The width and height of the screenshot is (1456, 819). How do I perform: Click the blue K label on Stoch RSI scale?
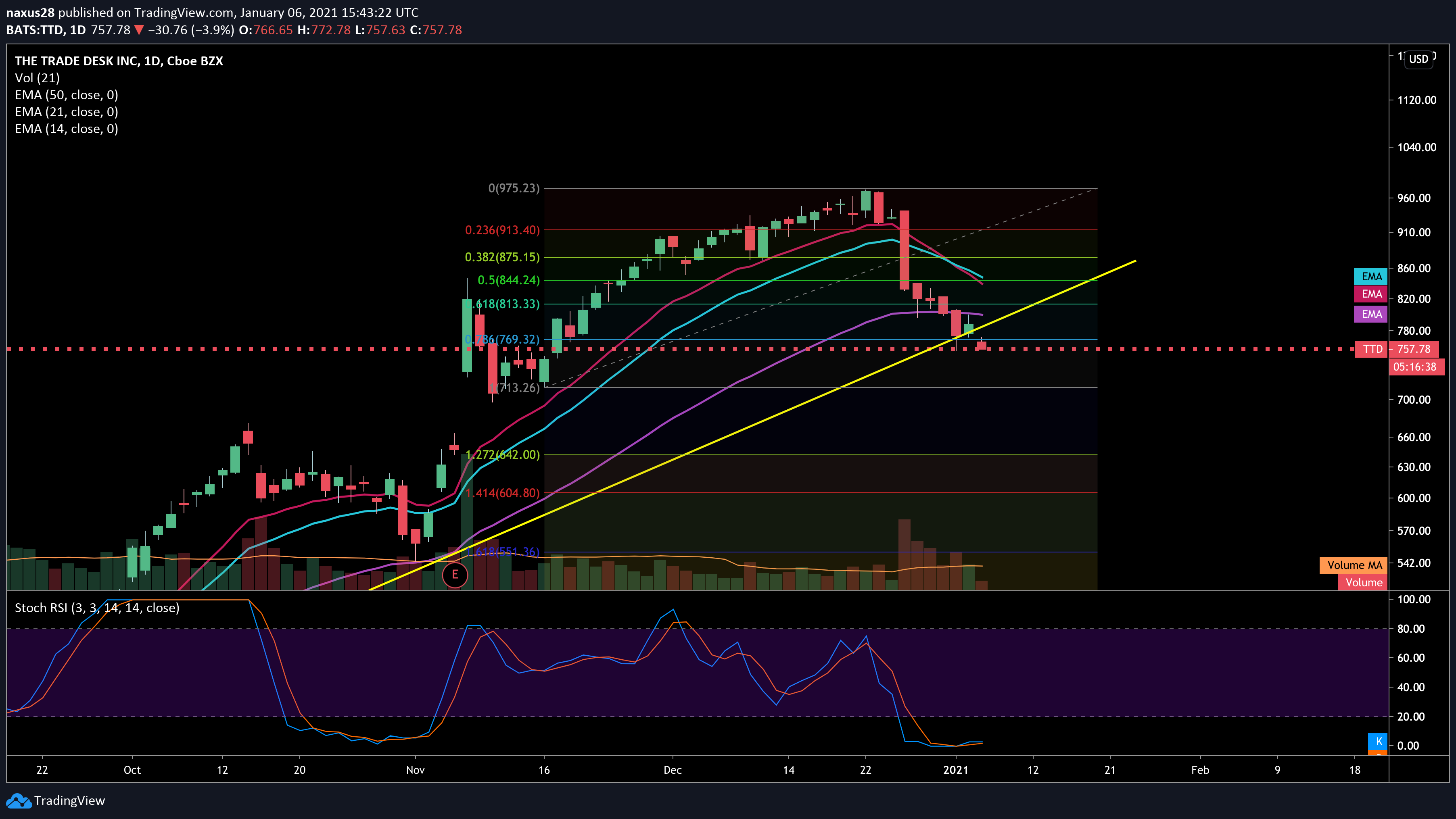click(1378, 742)
